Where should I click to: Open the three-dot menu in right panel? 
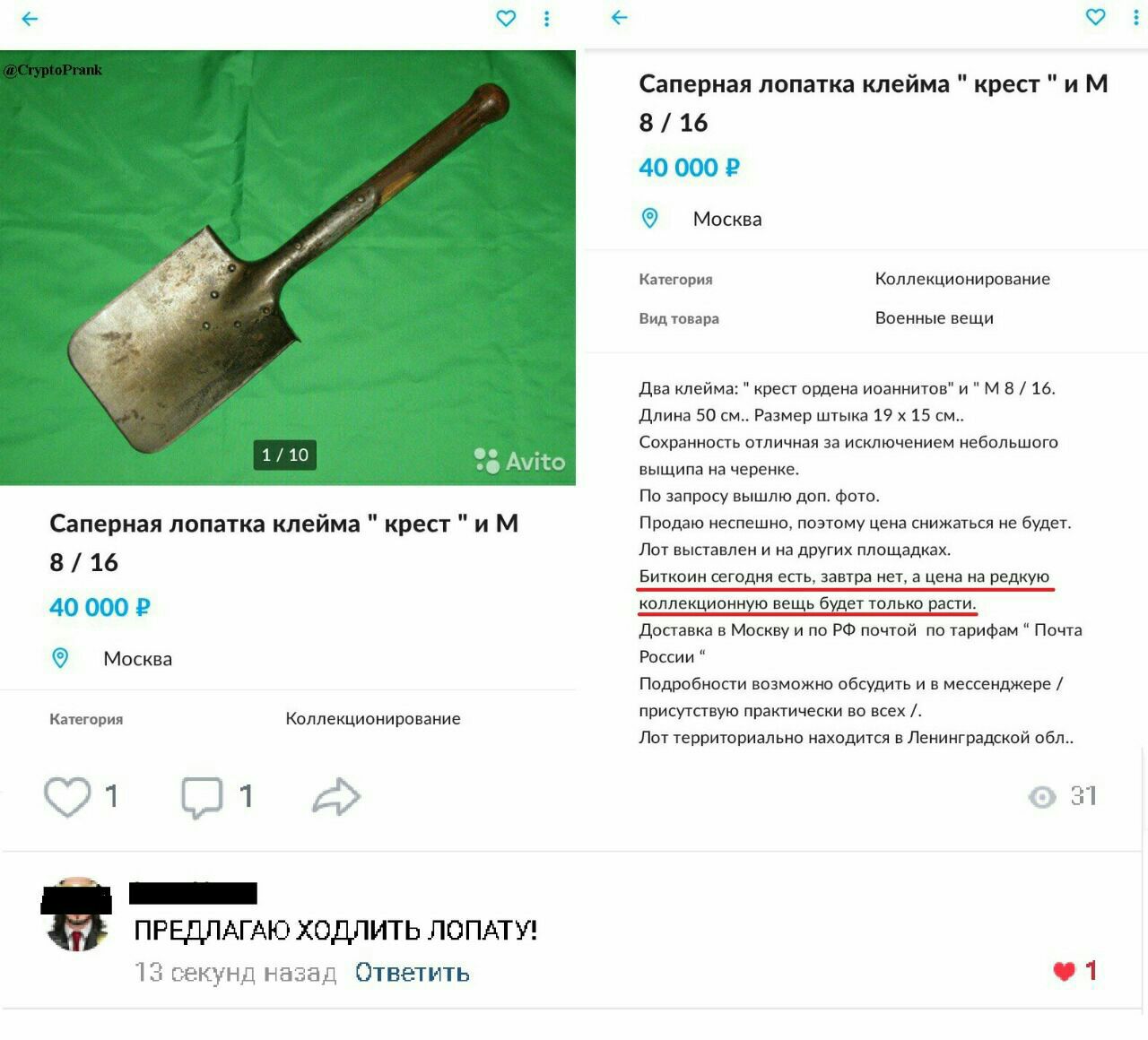pyautogui.click(x=1135, y=16)
